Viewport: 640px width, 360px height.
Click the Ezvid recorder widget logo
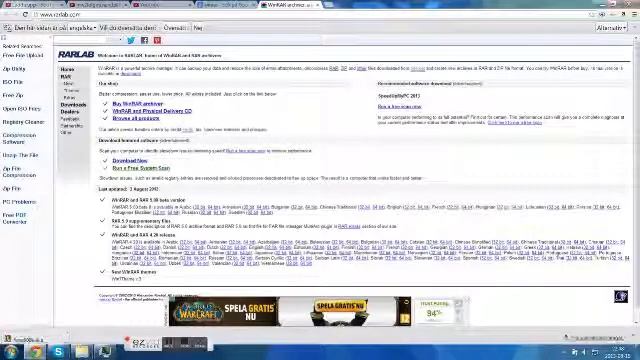click(144, 344)
